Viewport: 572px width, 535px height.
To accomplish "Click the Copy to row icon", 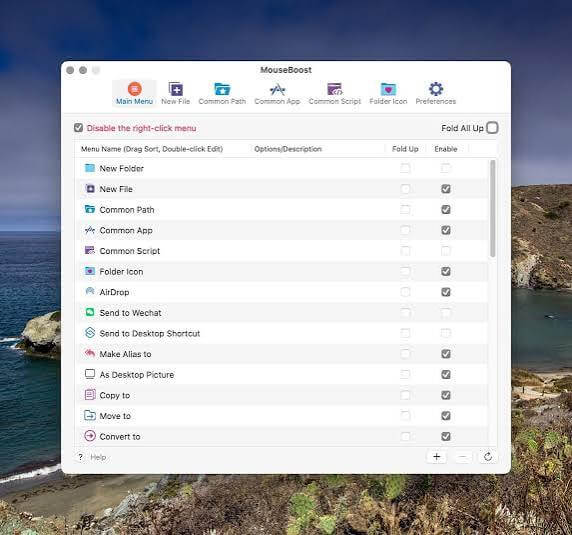I will tap(90, 395).
